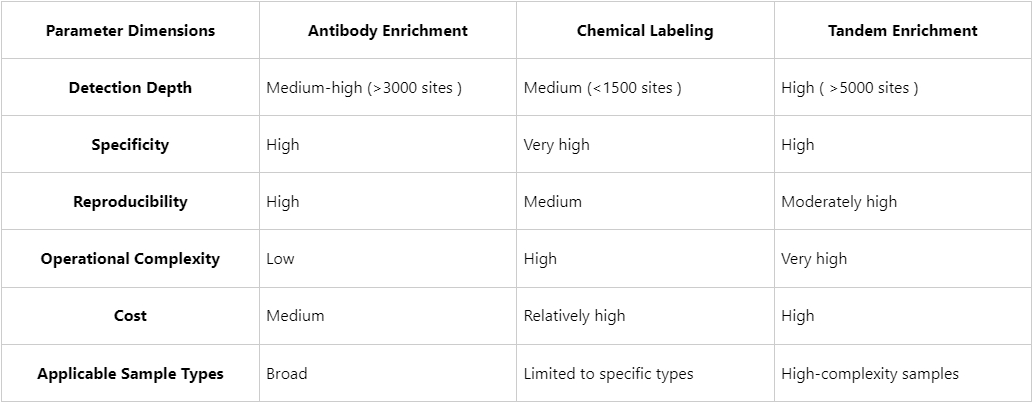Click the Relatively high cost cell
Screen dimensions: 1033x403
574,315
